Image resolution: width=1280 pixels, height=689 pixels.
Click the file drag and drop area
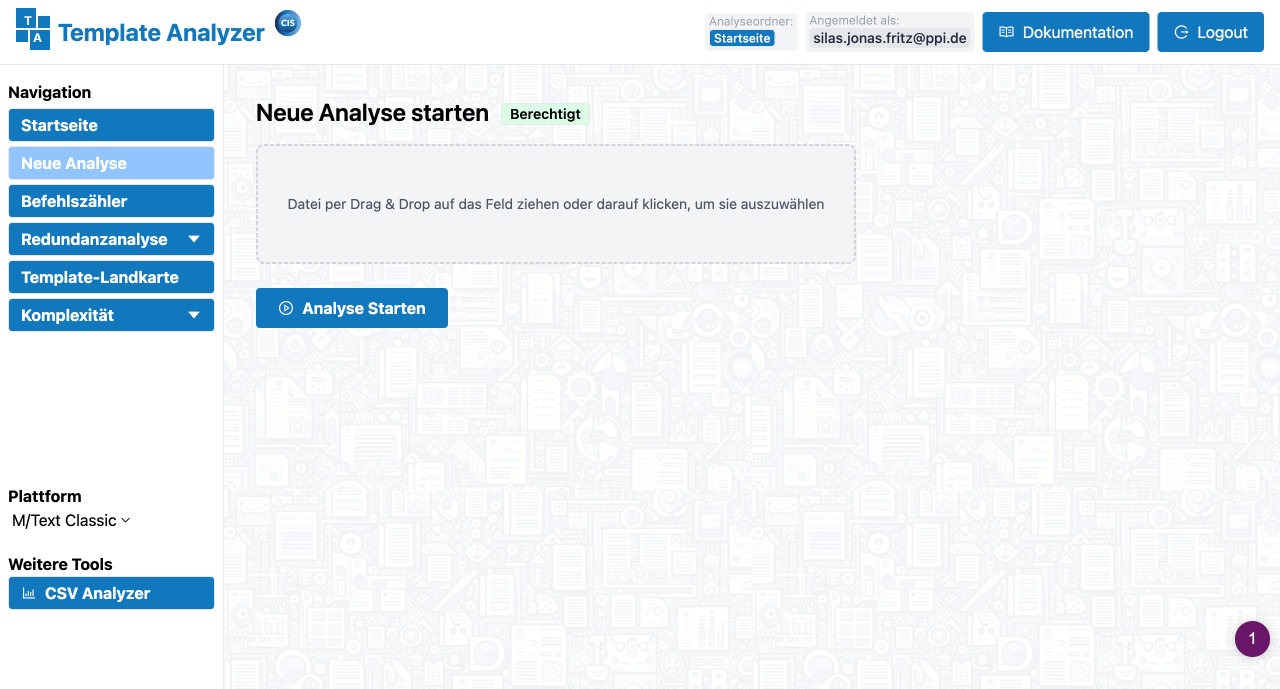pyautogui.click(x=556, y=204)
